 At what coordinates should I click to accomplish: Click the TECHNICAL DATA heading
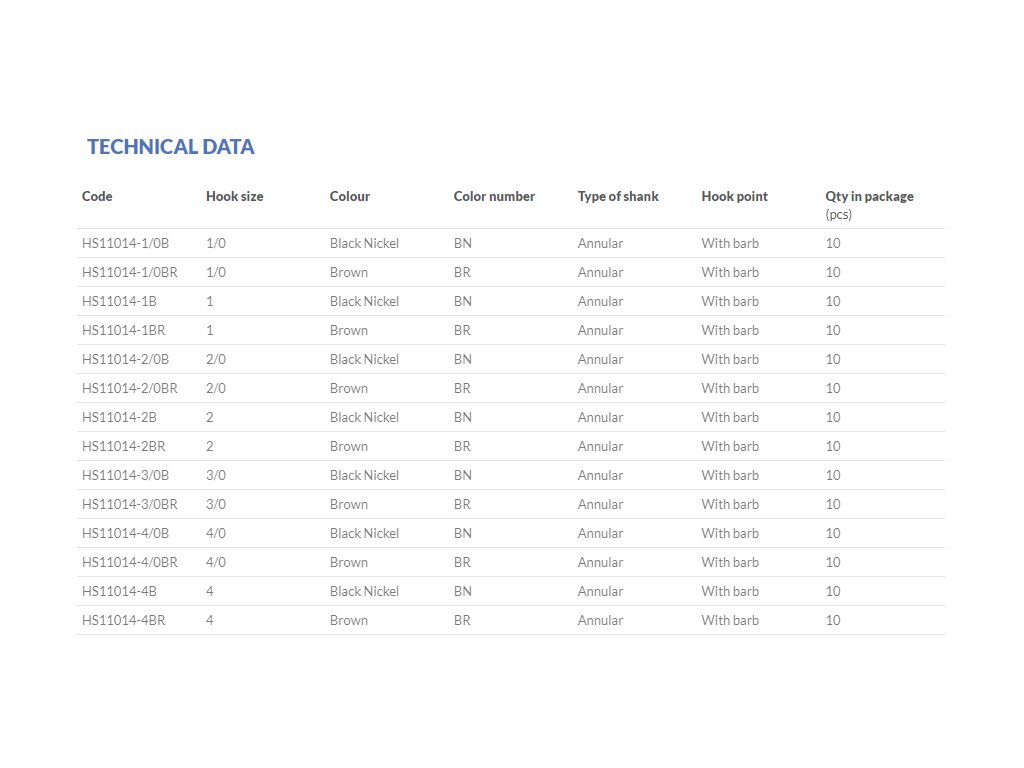171,147
